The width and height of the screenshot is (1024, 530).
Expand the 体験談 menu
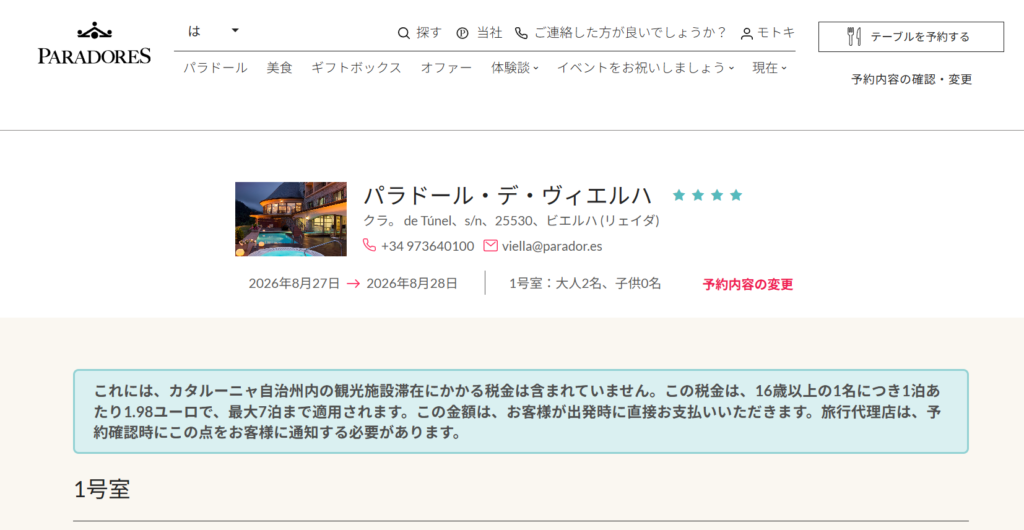click(x=515, y=68)
